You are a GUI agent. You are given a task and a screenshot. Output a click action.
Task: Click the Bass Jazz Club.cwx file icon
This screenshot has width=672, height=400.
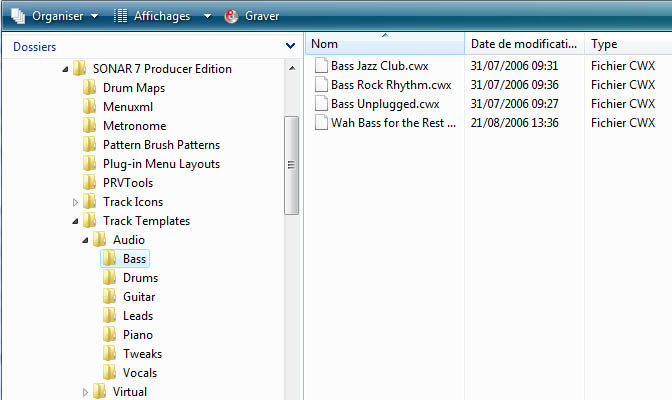coord(321,66)
